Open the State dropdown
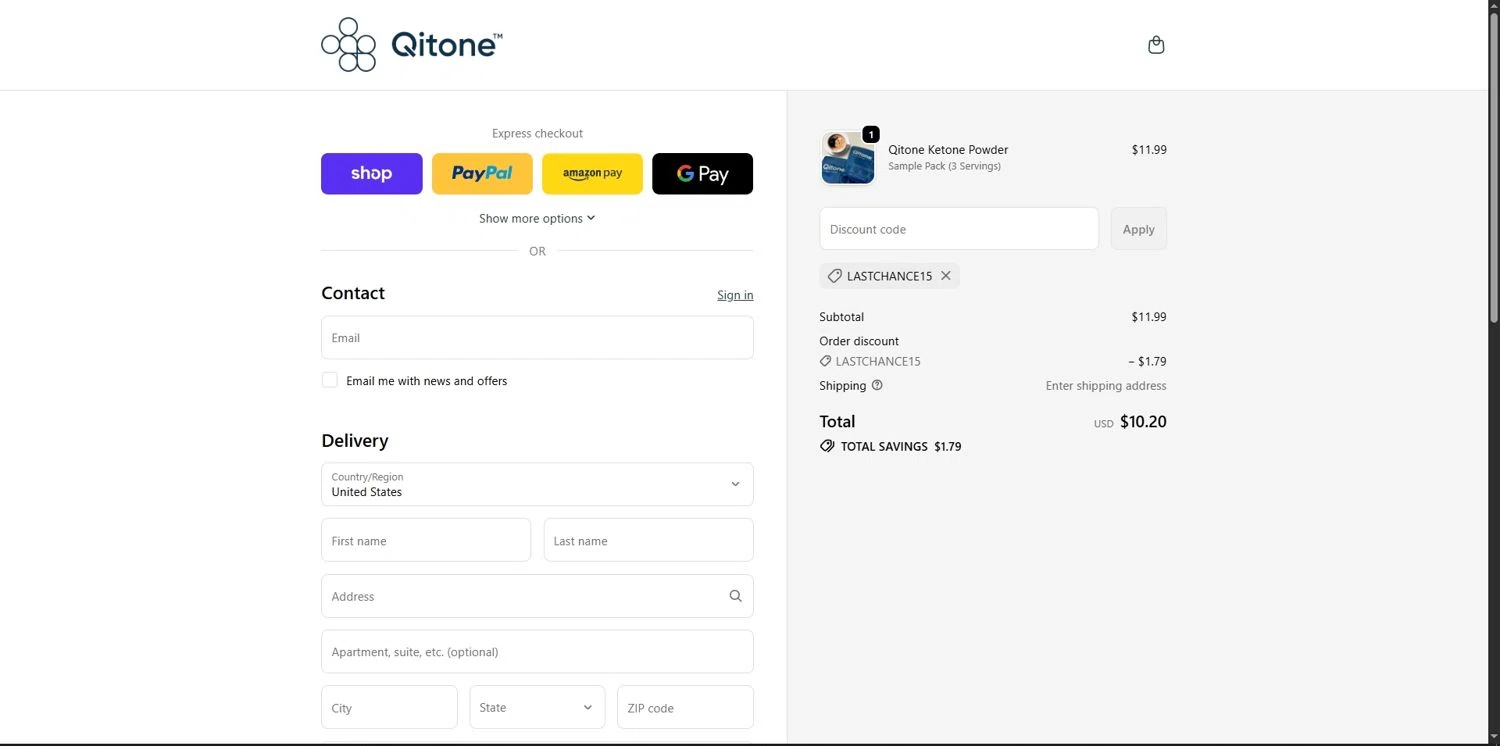1500x746 pixels. (537, 707)
